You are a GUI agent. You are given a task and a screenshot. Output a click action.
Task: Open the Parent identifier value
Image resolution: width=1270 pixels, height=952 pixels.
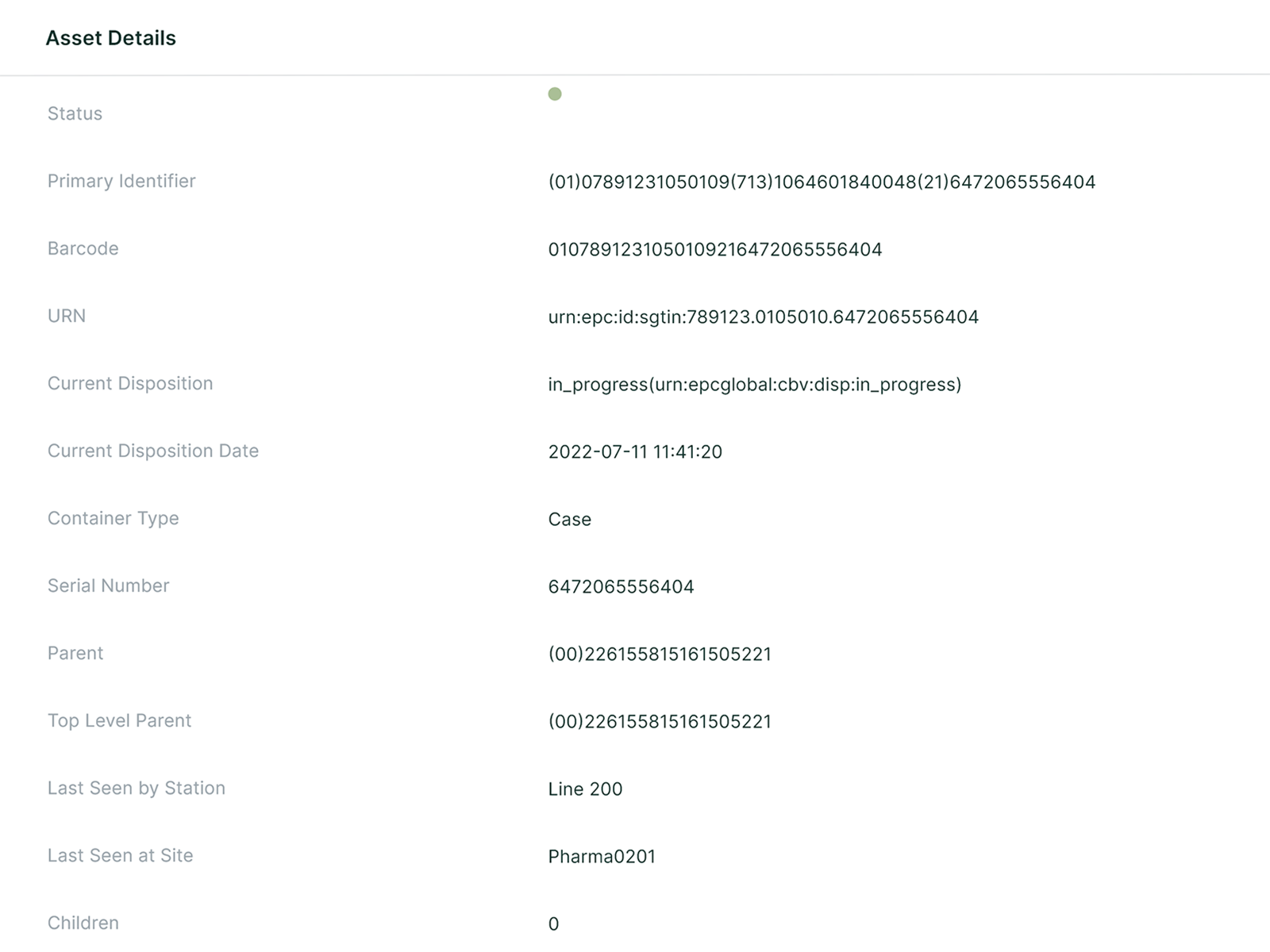[659, 654]
